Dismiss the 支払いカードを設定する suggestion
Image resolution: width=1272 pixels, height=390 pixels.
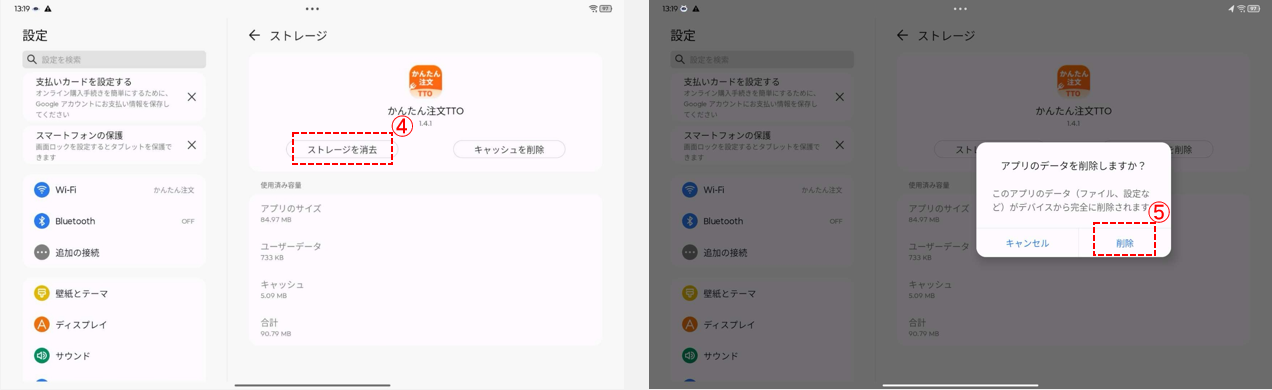191,97
